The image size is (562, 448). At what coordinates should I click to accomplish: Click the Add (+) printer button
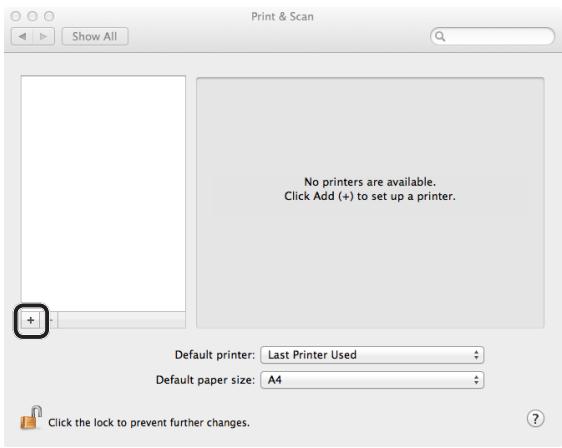[30, 320]
